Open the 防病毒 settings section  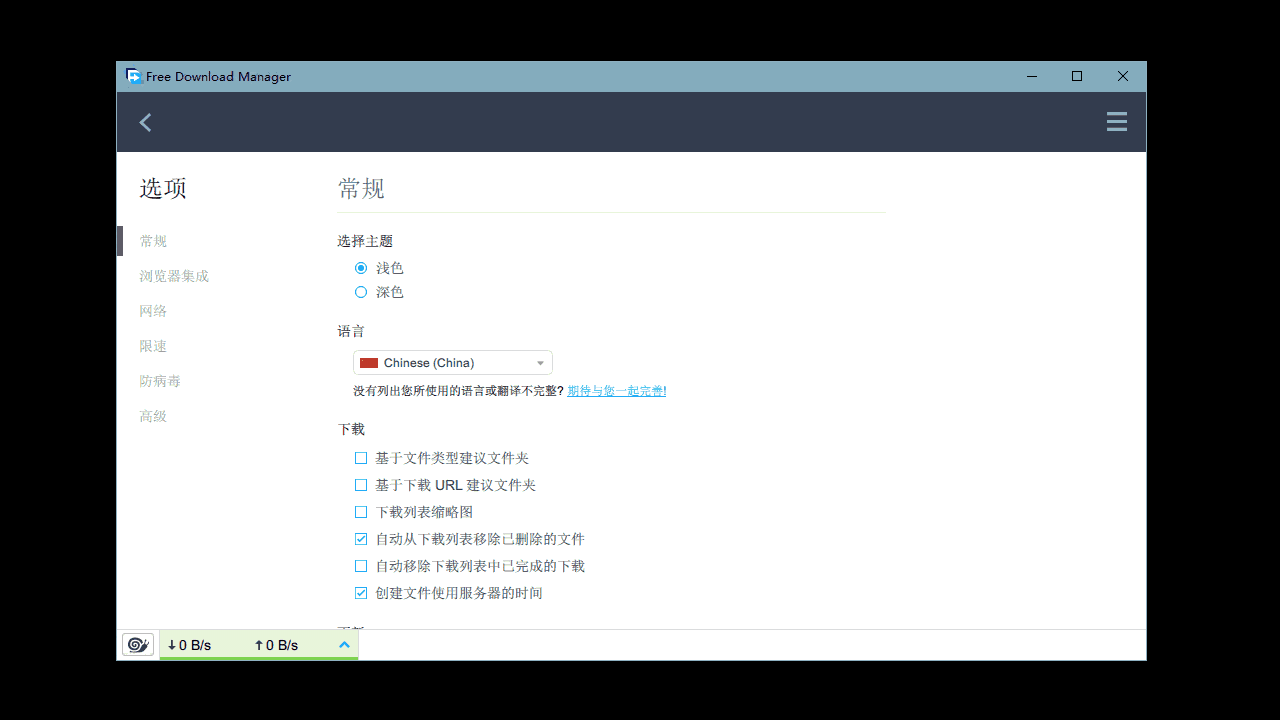(160, 380)
